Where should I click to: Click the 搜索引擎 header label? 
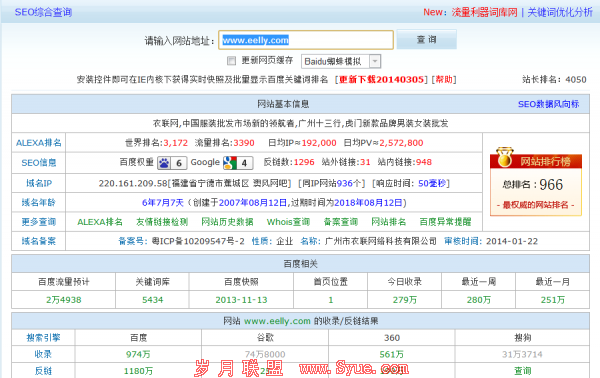pyautogui.click(x=43, y=337)
